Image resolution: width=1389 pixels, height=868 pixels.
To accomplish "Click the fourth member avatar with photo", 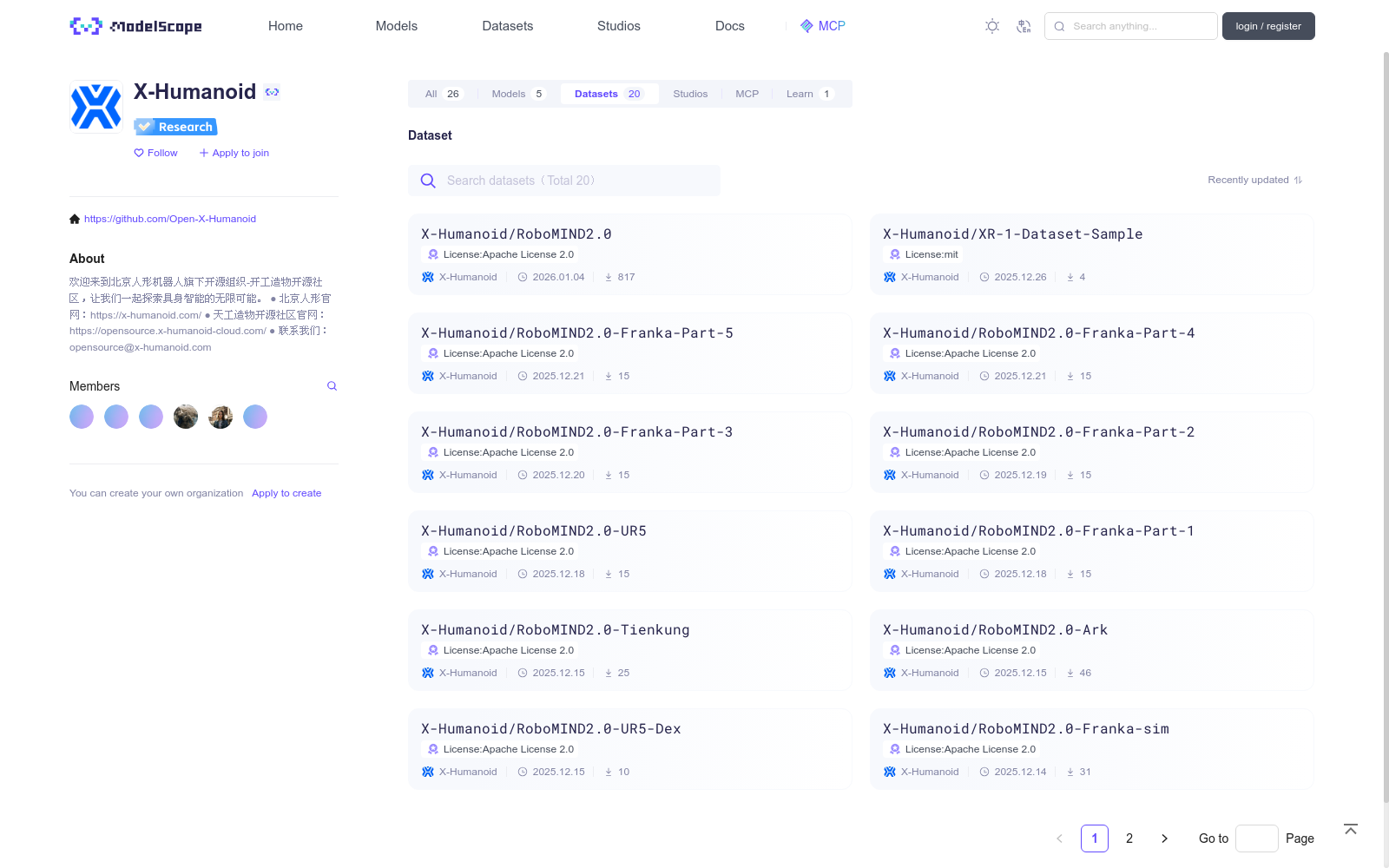I will tap(186, 417).
